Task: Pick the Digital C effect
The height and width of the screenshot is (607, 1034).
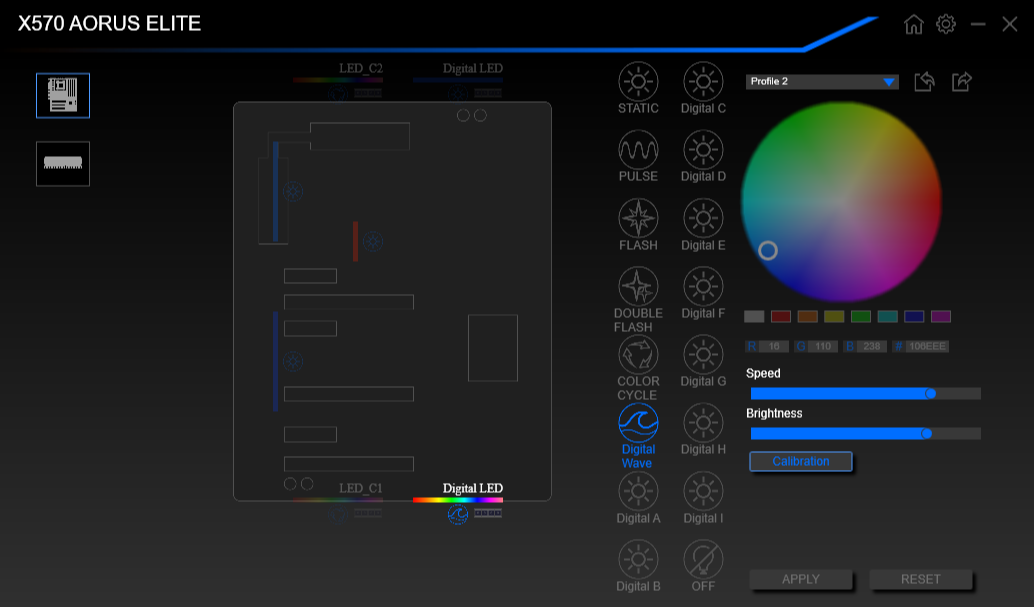Action: pos(703,88)
